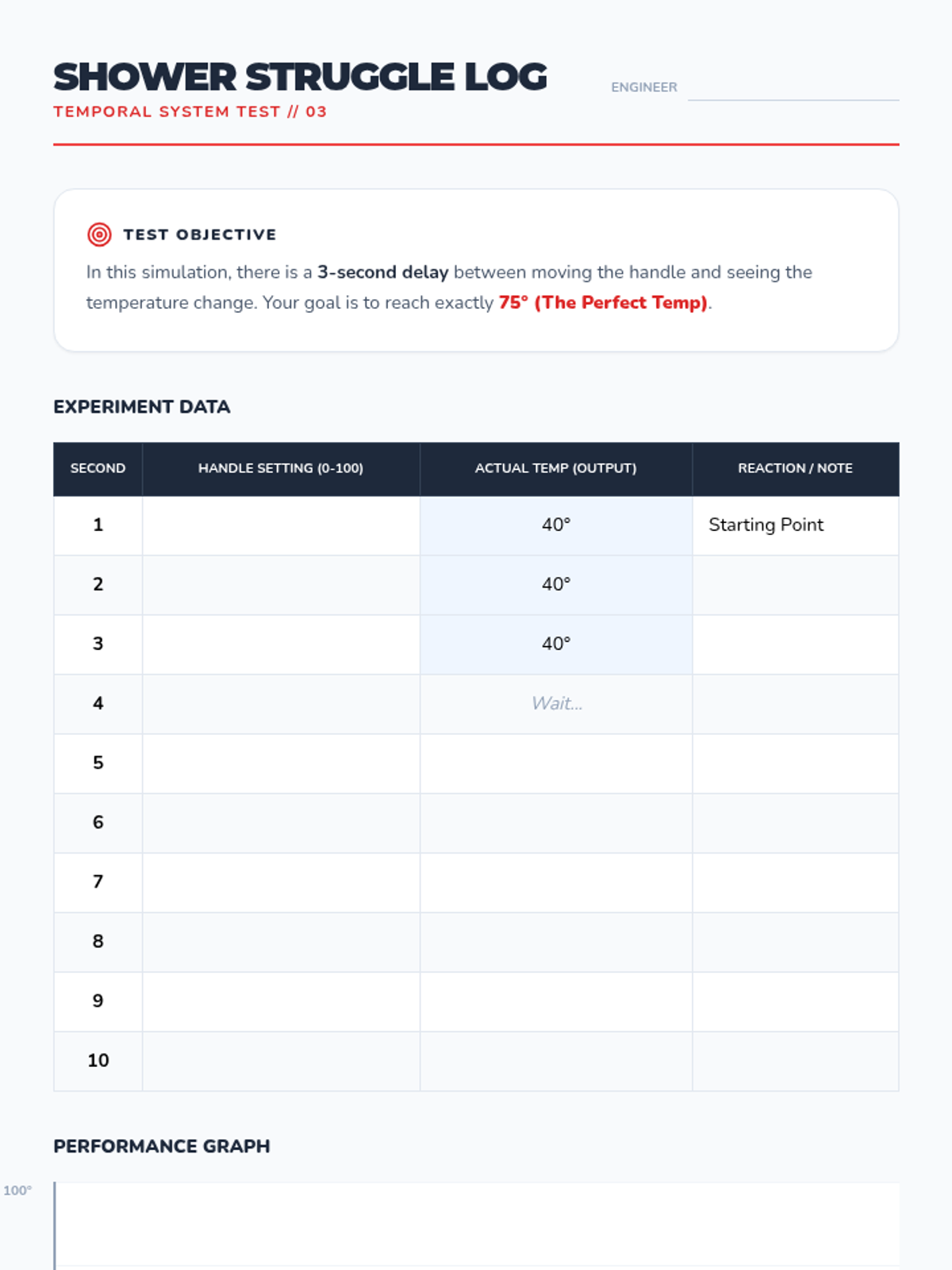Click handle setting cell for second 1
Screen dimensions: 952x1270
(281, 525)
